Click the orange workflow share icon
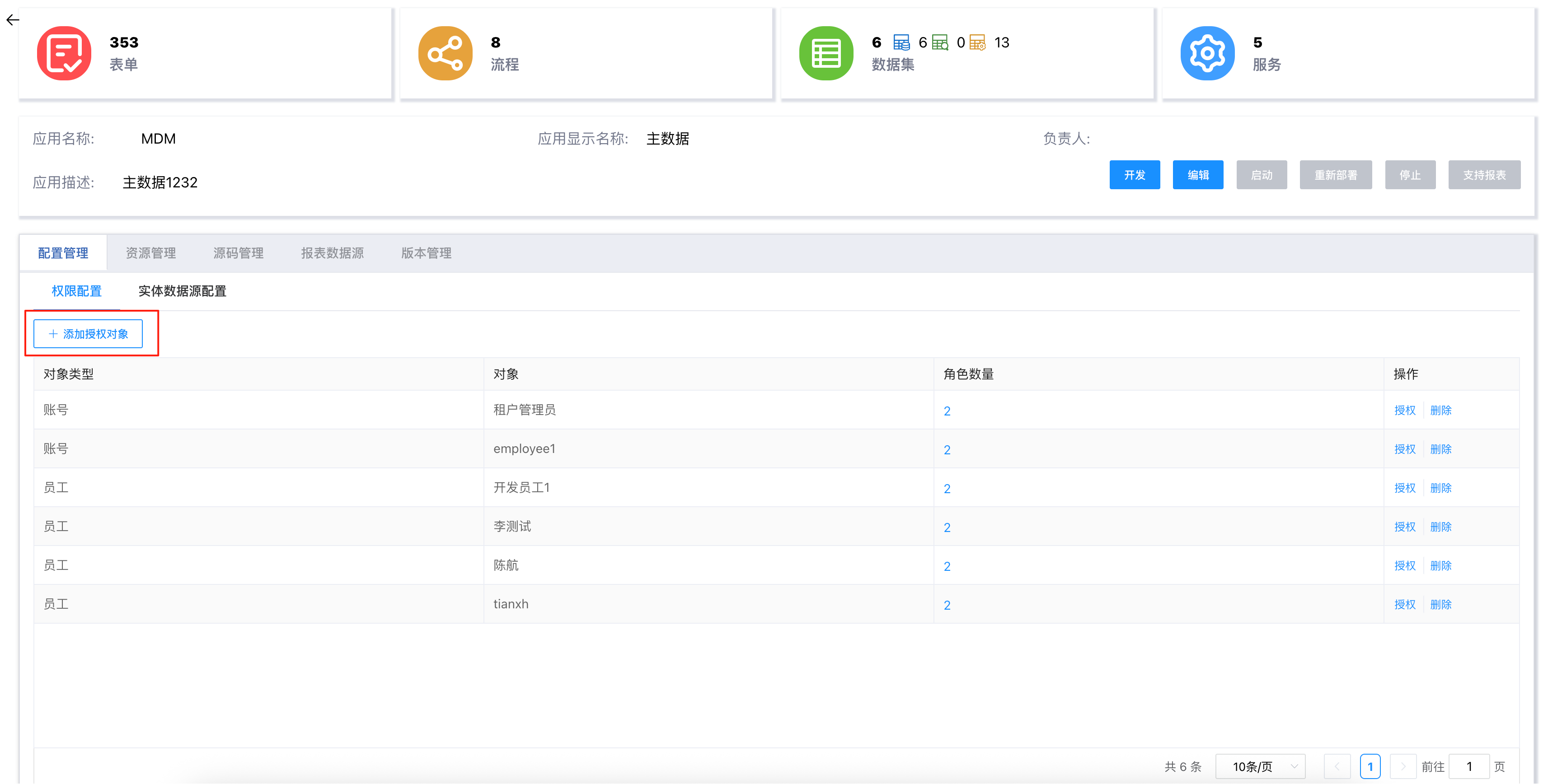The width and height of the screenshot is (1548, 784). pos(445,53)
